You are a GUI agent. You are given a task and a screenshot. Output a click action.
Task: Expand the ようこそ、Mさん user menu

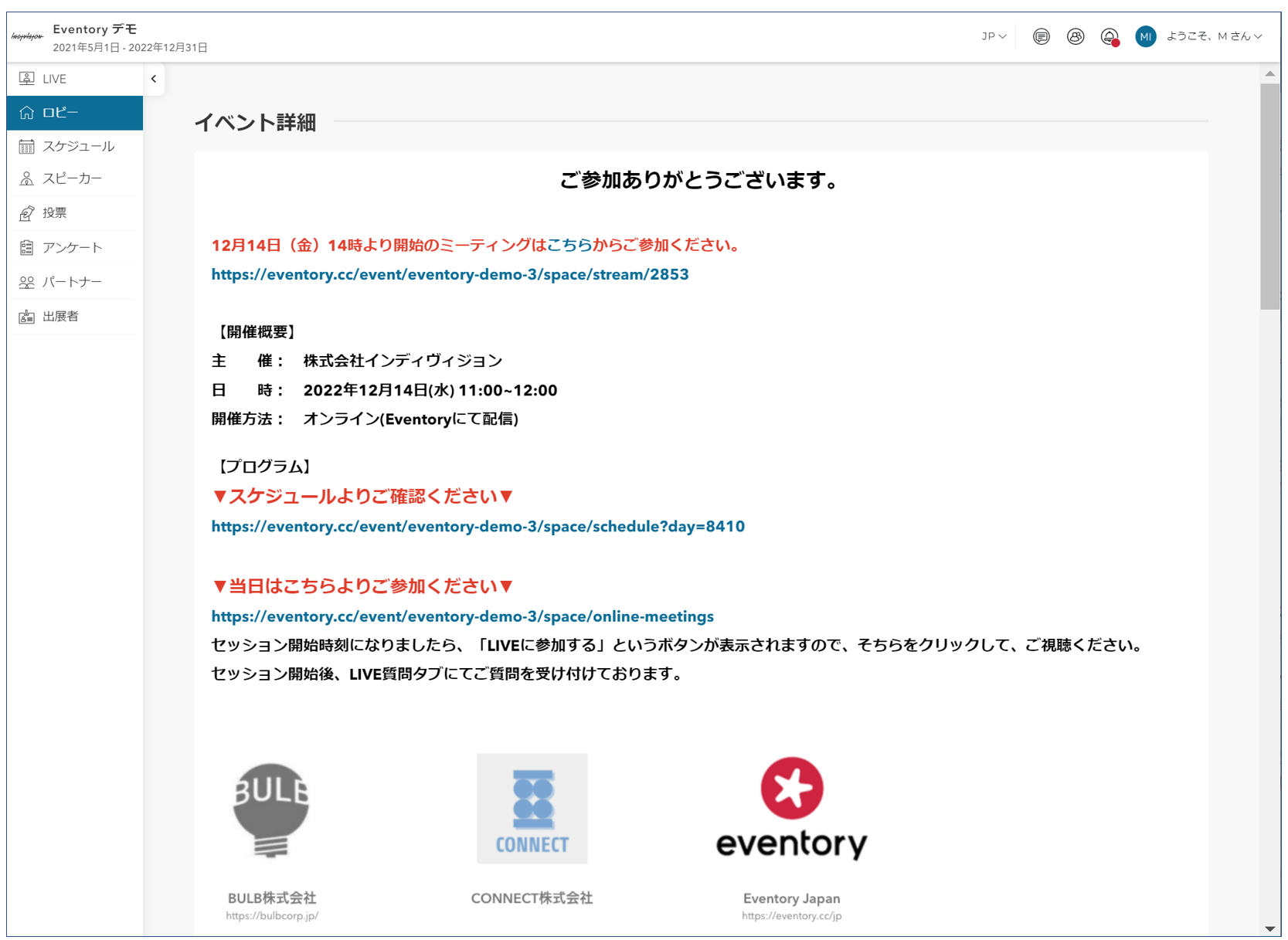[1214, 36]
